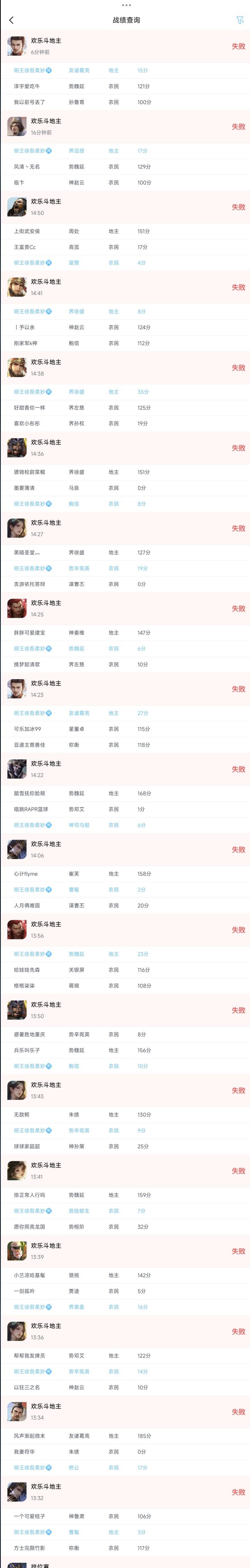
Task: Open avatar of the 14:50 match
Action: tap(17, 207)
